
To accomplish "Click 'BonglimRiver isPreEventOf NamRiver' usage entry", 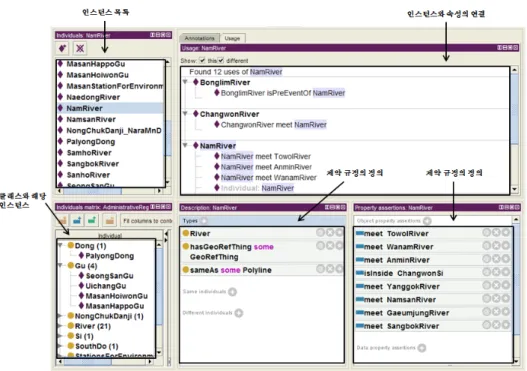I will 283,93.
